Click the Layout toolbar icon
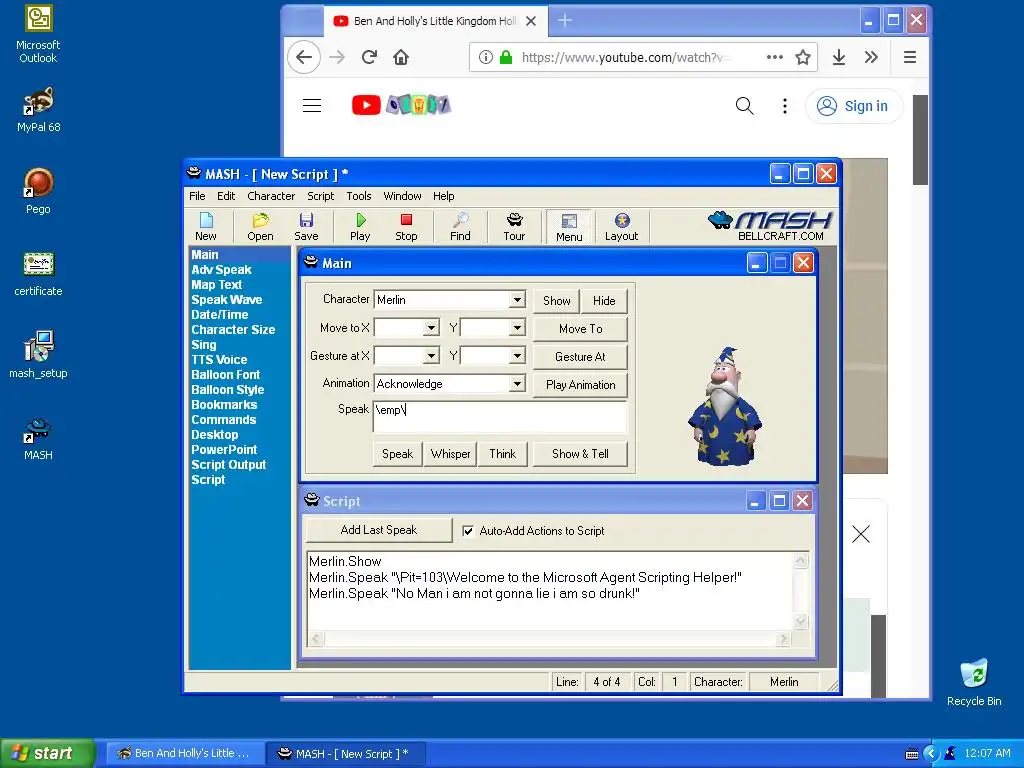Screen dimensions: 1024x768 (x=621, y=227)
